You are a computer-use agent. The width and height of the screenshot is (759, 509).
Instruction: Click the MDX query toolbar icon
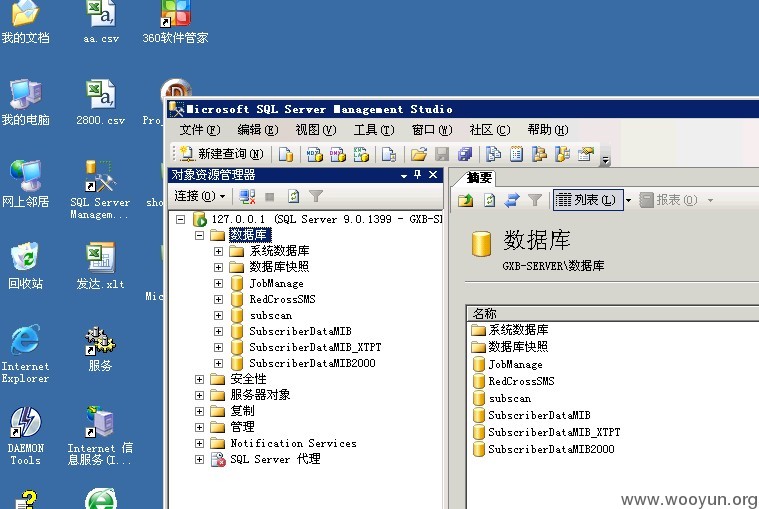click(315, 154)
